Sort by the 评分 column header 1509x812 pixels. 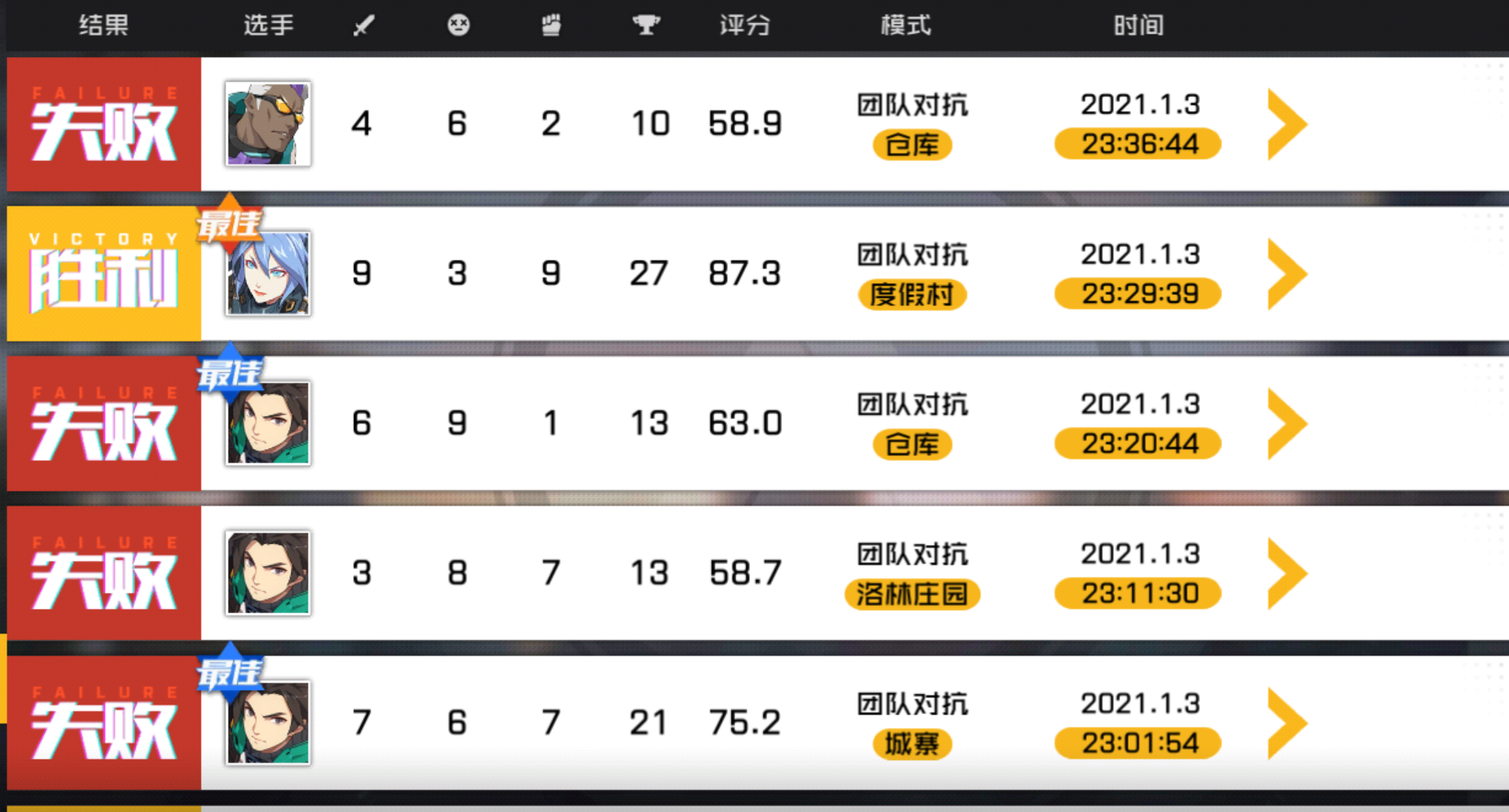pos(745,25)
